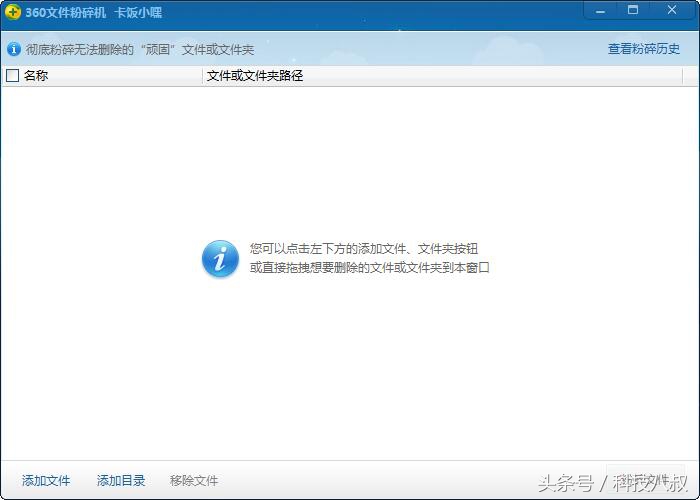Image resolution: width=700 pixels, height=500 pixels.
Task: Tick the select-all checkbox beside 名称
Action: click(12, 75)
